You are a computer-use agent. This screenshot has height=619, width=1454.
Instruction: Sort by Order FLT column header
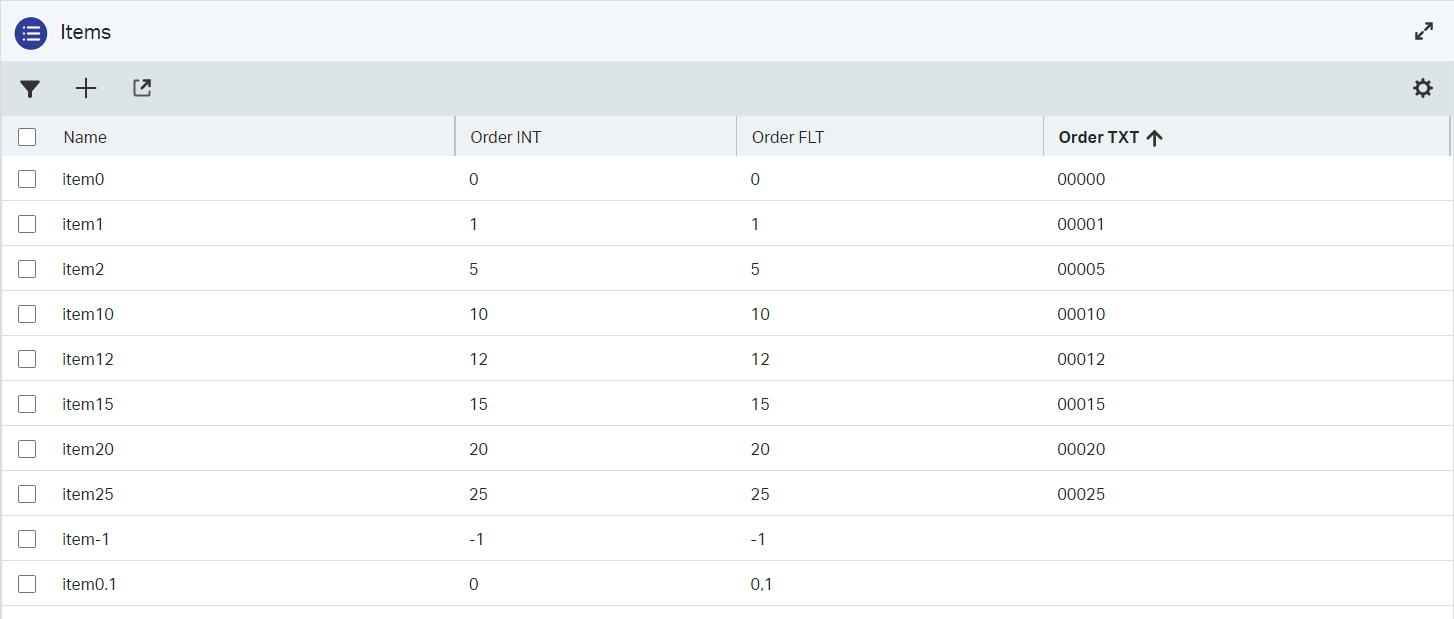[x=788, y=137]
